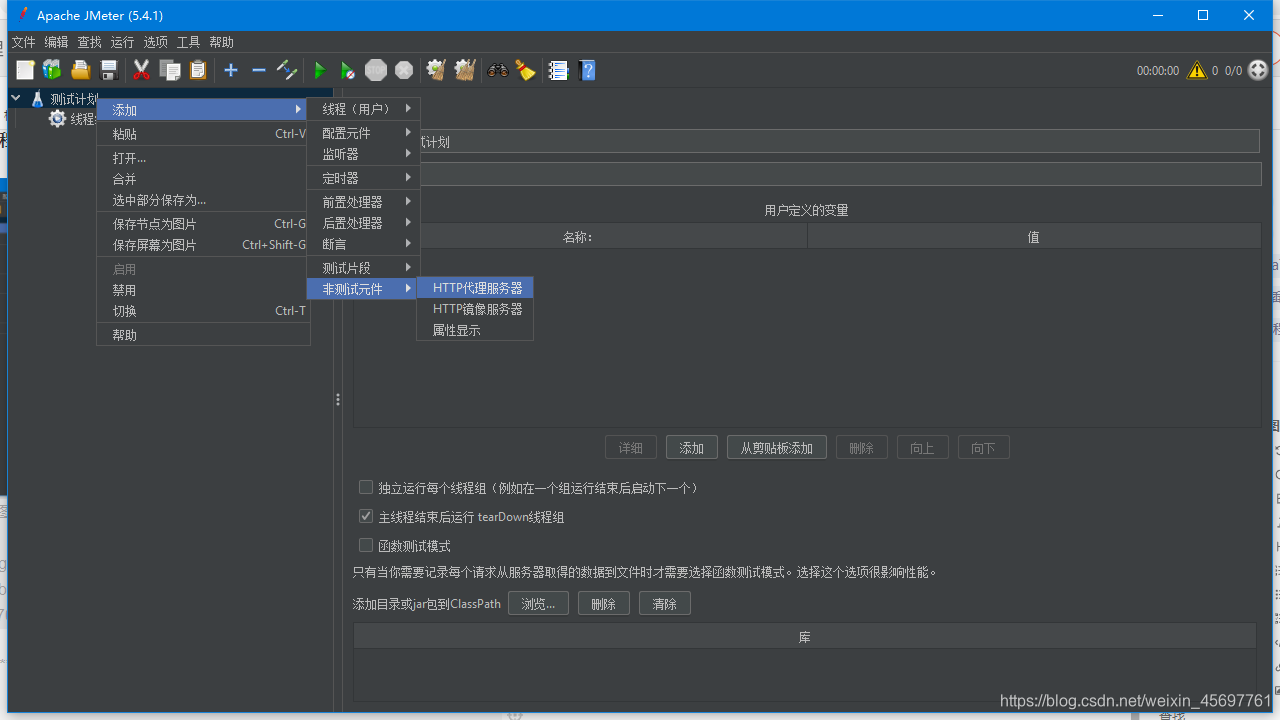Viewport: 1280px width, 720px height.
Task: Click the warning triangle log icon
Action: point(1197,70)
